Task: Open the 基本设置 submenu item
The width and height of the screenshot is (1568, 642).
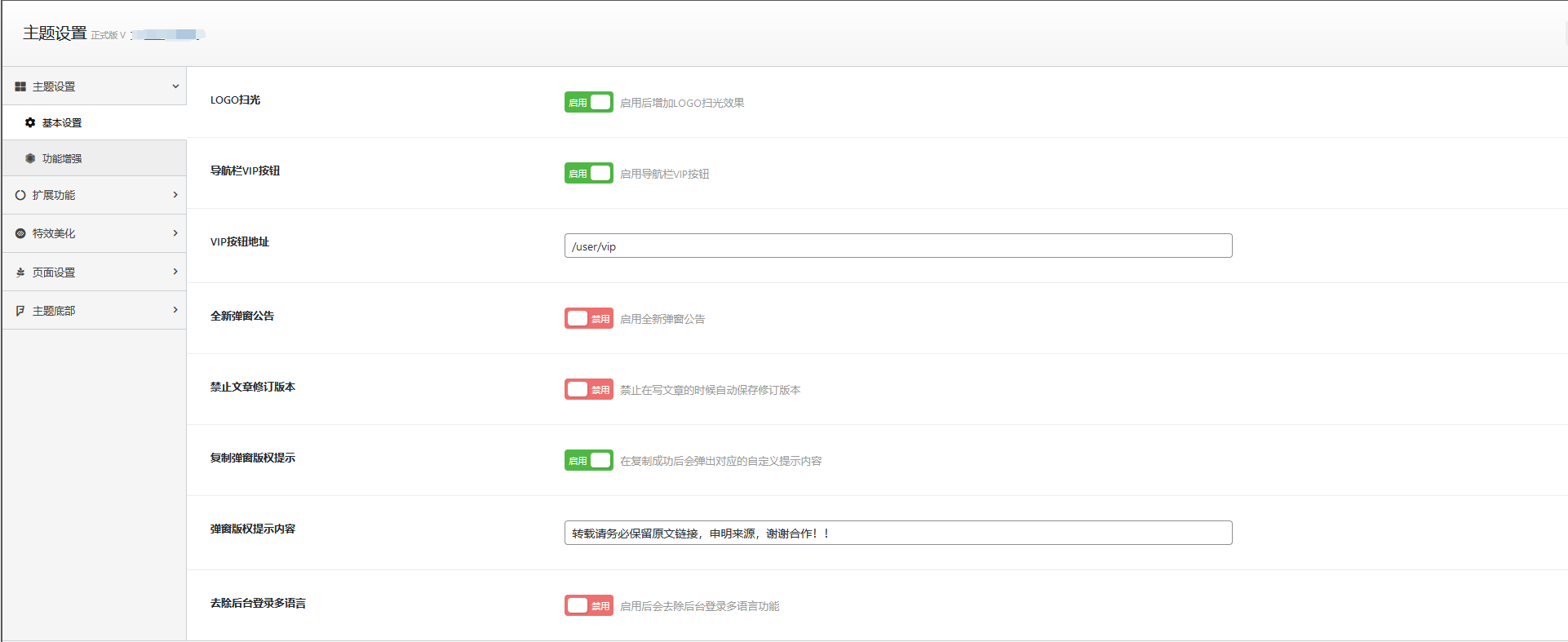Action: click(x=94, y=122)
